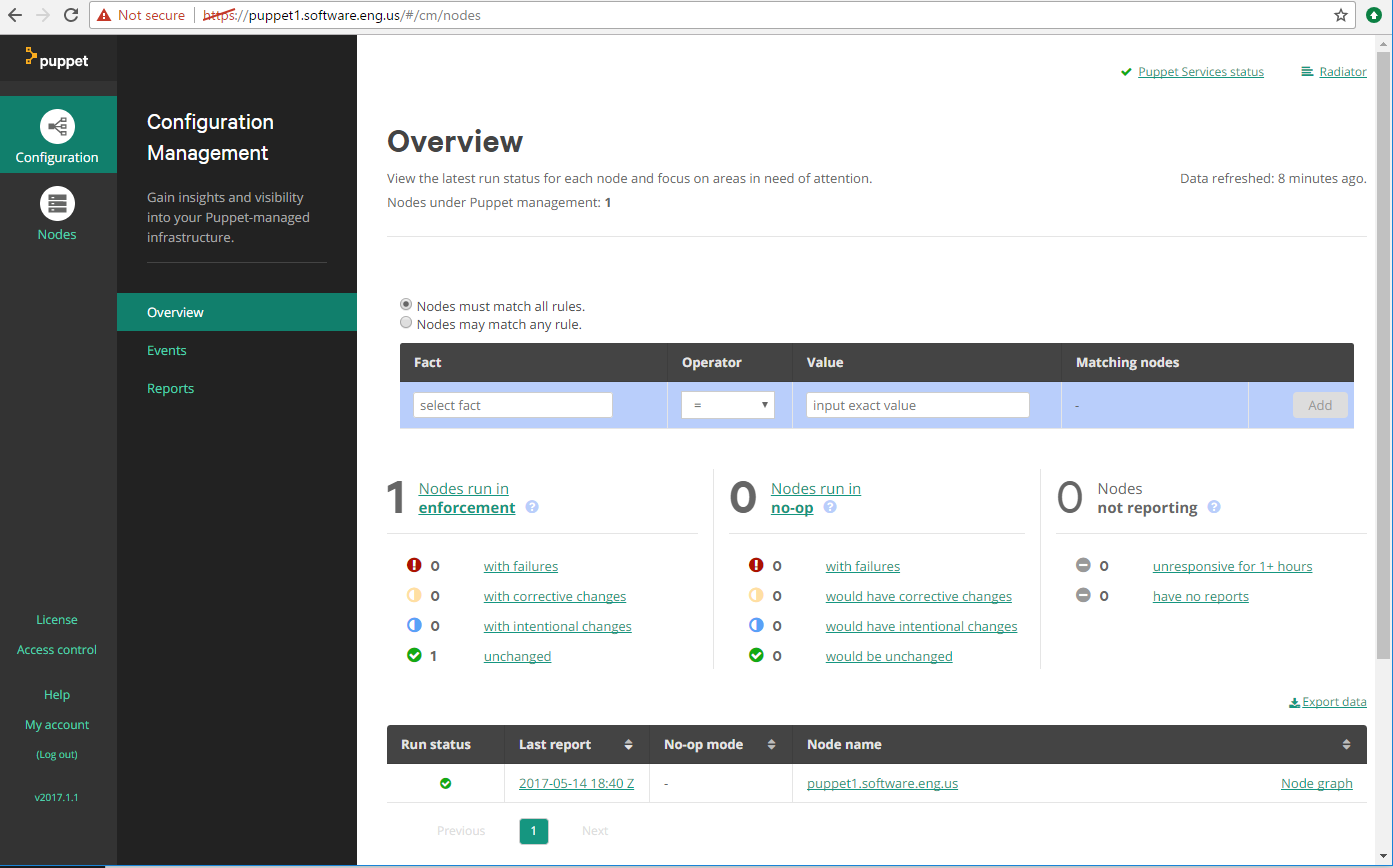Select 'Nodes must match all rules' radio
Screen dimensions: 1393x868
(x=406, y=304)
